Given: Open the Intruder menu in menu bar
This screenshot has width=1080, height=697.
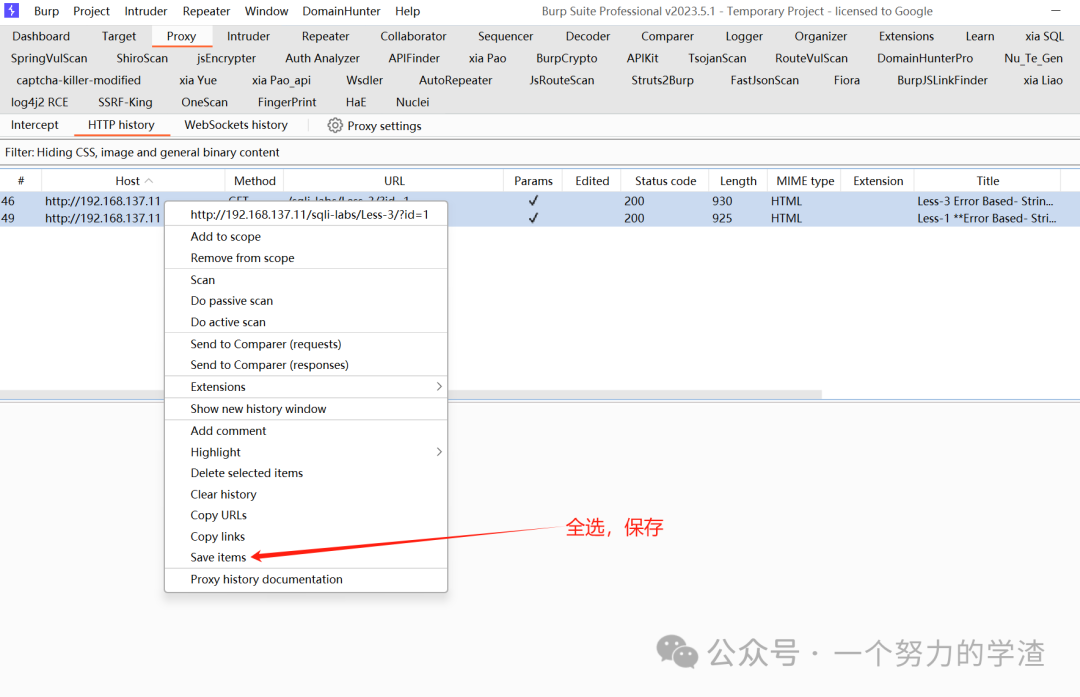Looking at the screenshot, I should click(x=146, y=11).
